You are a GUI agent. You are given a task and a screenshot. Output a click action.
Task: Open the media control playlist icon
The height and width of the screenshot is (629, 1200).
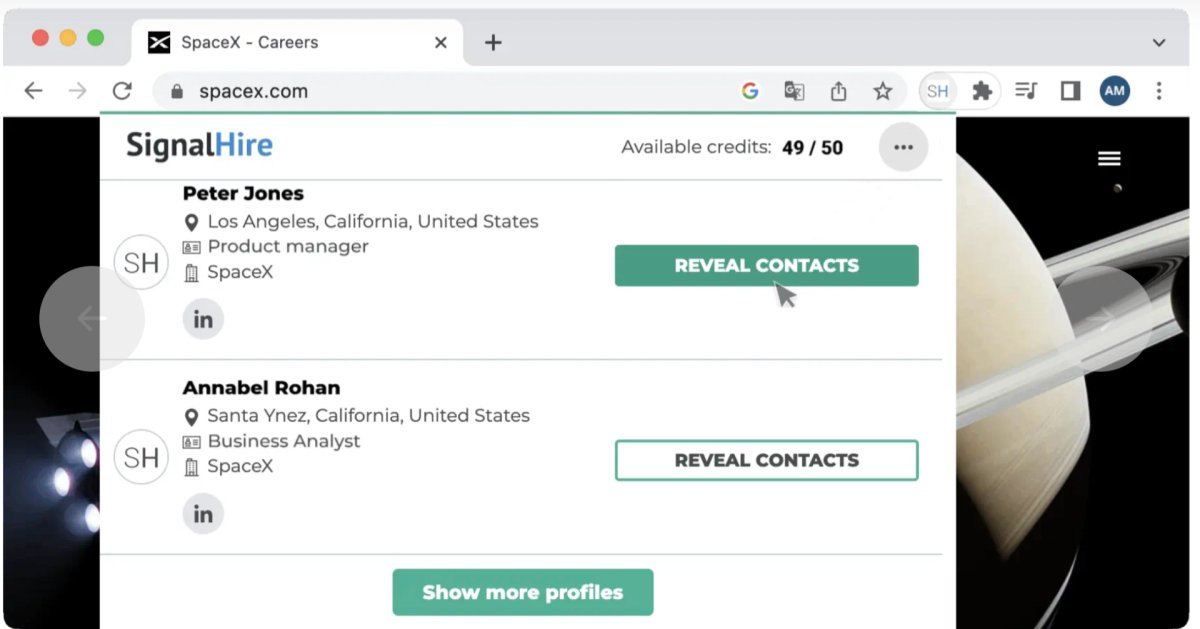[1026, 91]
